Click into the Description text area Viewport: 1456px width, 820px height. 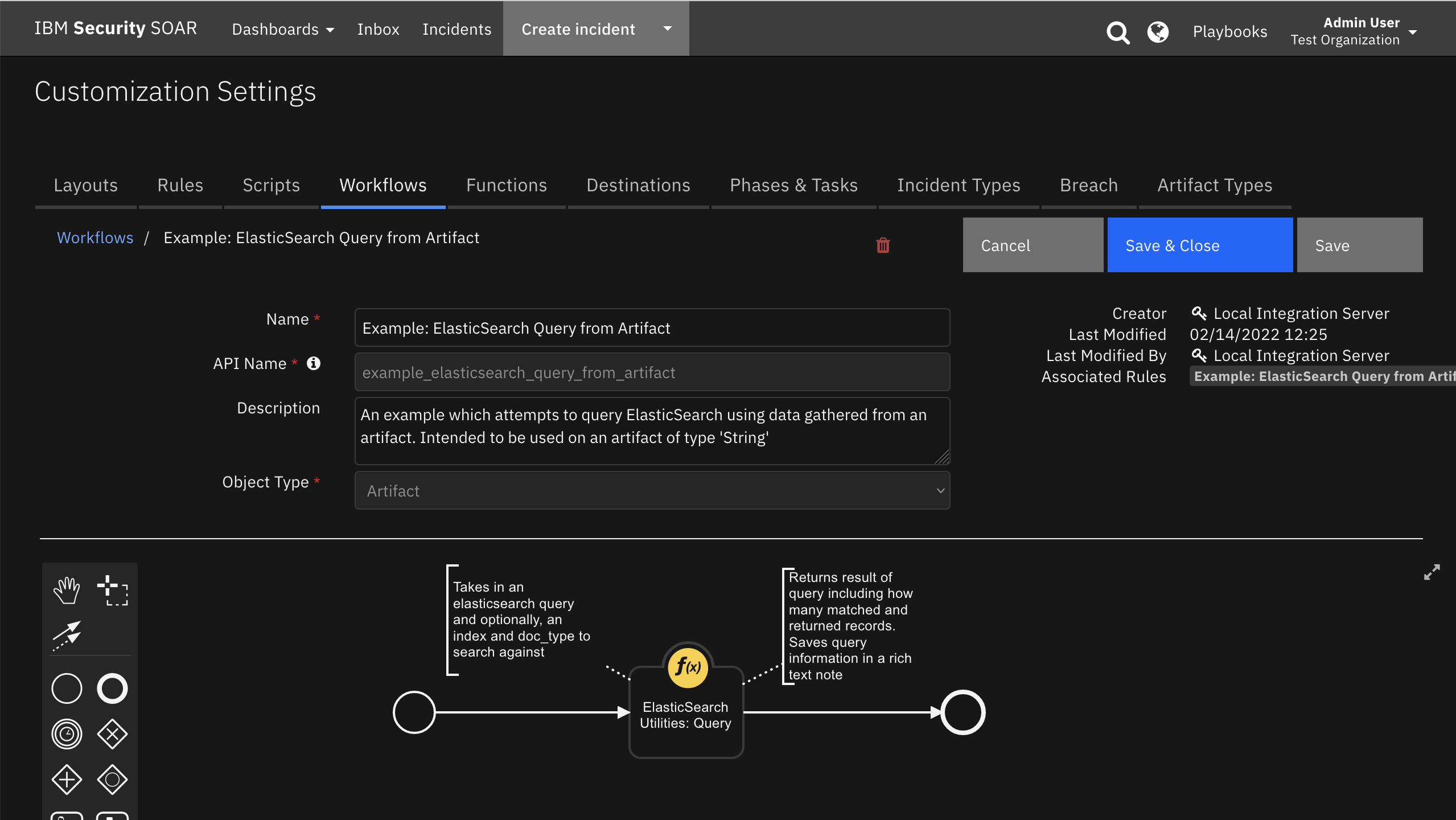(x=652, y=431)
